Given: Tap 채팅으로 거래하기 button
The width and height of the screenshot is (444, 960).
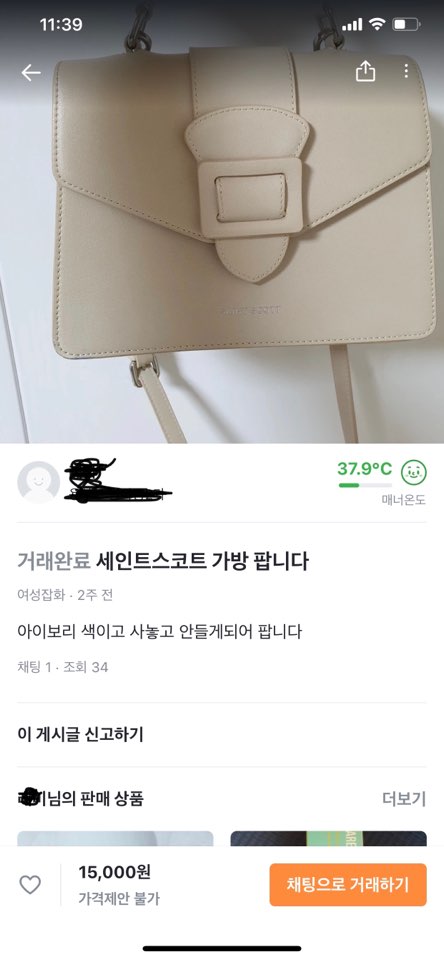Looking at the screenshot, I should pos(348,885).
